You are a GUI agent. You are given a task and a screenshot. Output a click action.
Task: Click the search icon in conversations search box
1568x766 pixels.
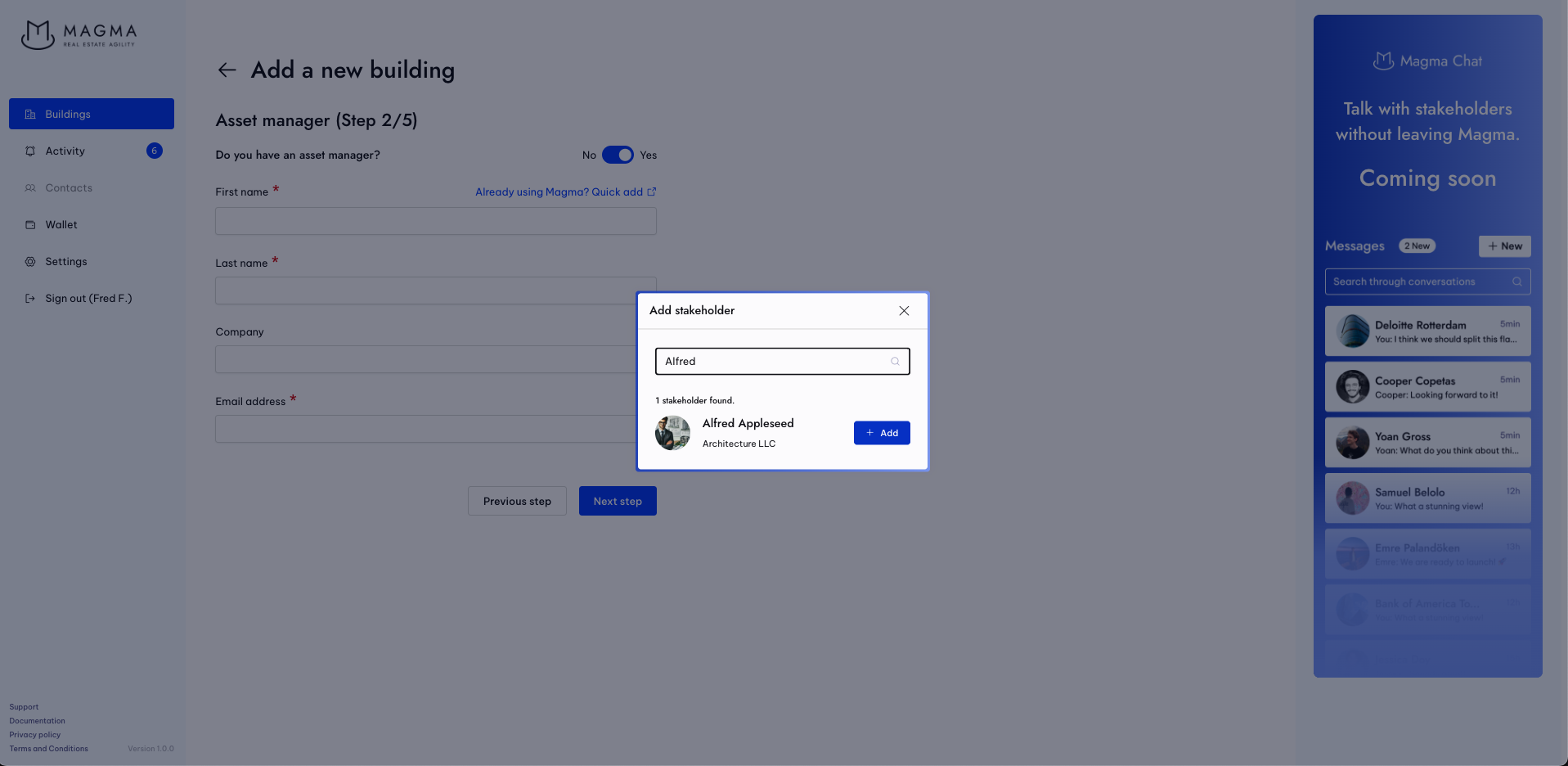click(1516, 282)
